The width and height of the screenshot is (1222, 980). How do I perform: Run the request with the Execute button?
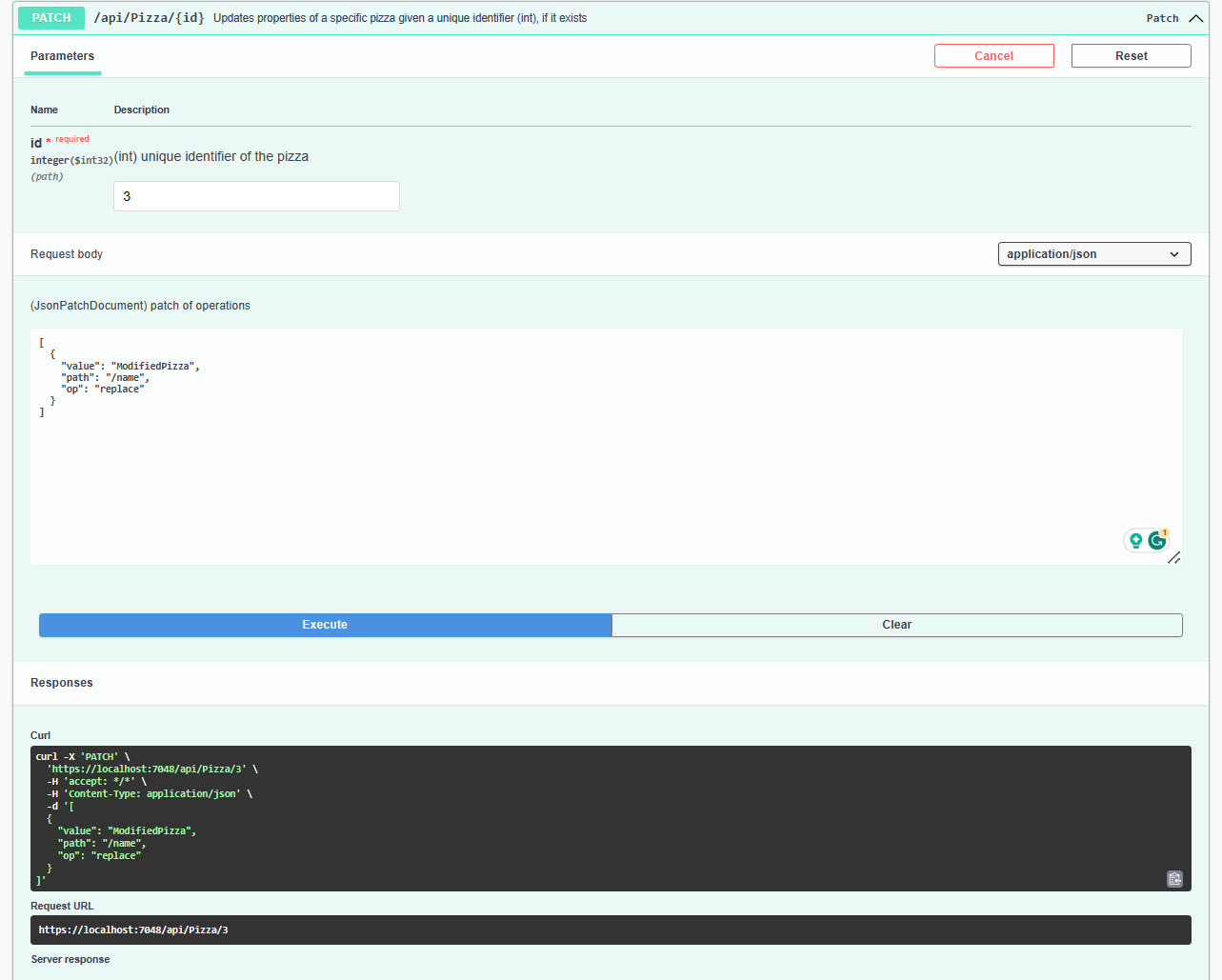tap(325, 625)
